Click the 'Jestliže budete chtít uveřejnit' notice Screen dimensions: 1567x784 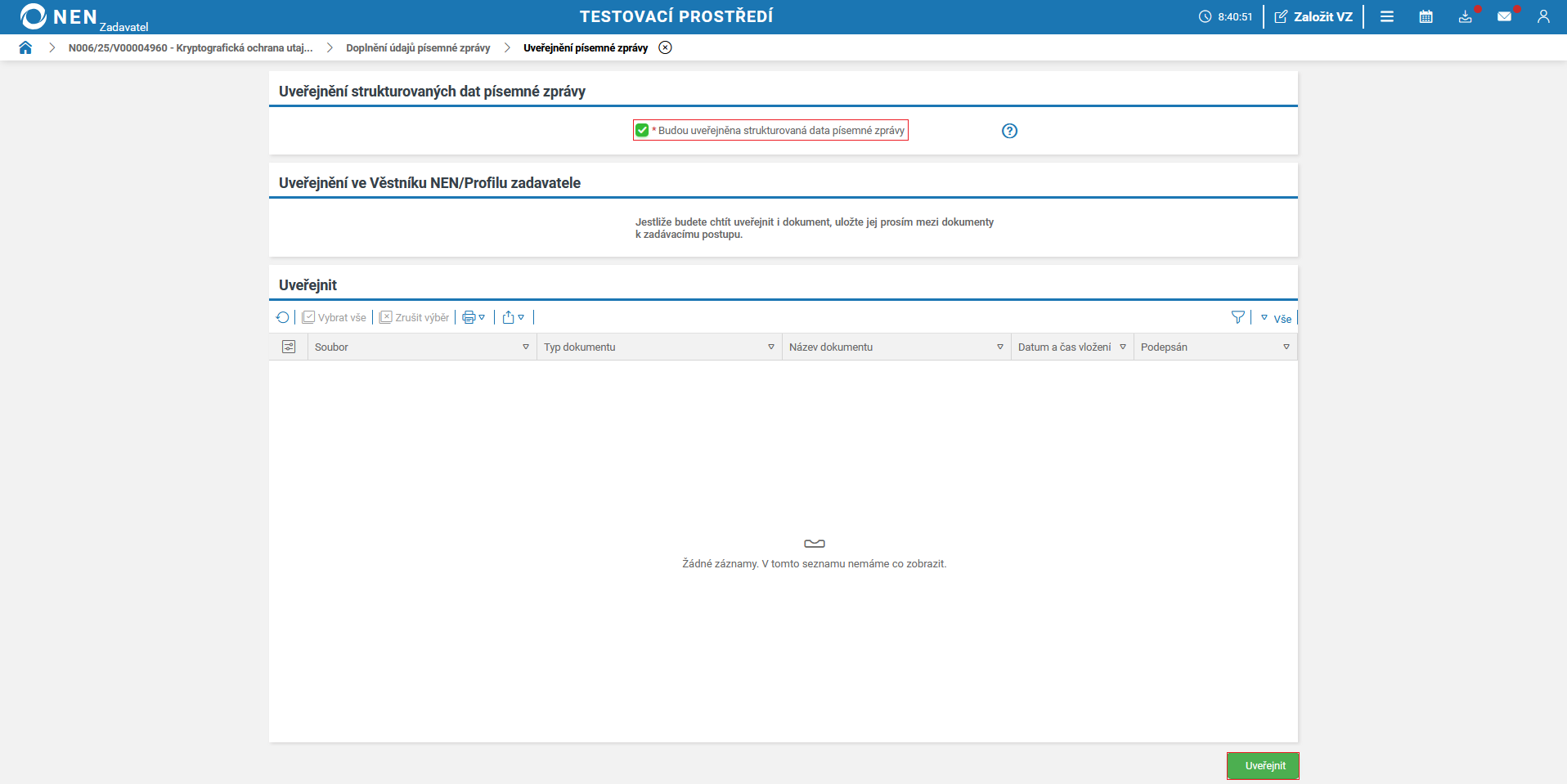click(815, 228)
